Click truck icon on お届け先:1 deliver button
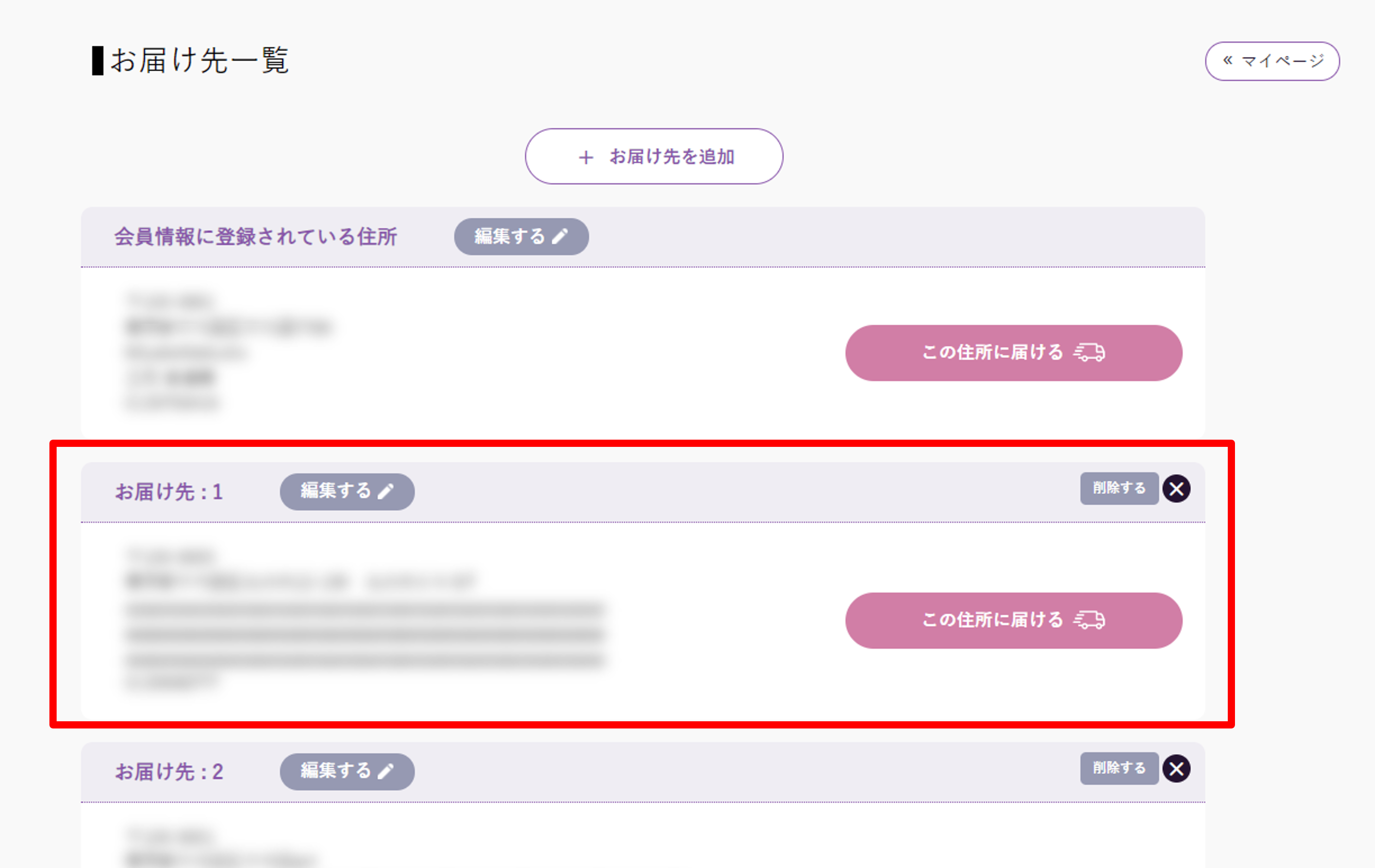Screen dimensions: 1375x868 pyautogui.click(x=1089, y=619)
